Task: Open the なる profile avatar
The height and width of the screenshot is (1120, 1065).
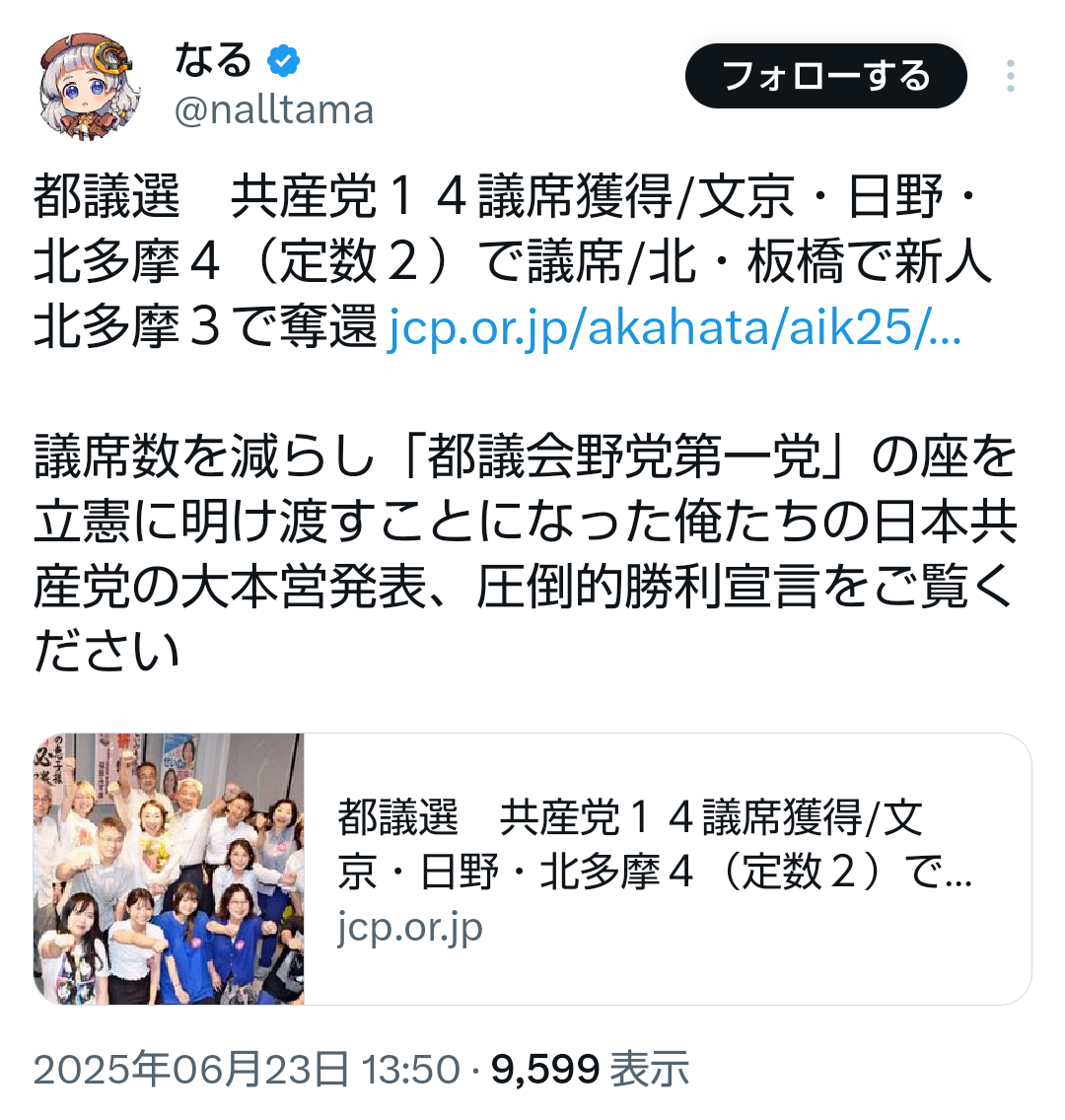Action: coord(87,87)
